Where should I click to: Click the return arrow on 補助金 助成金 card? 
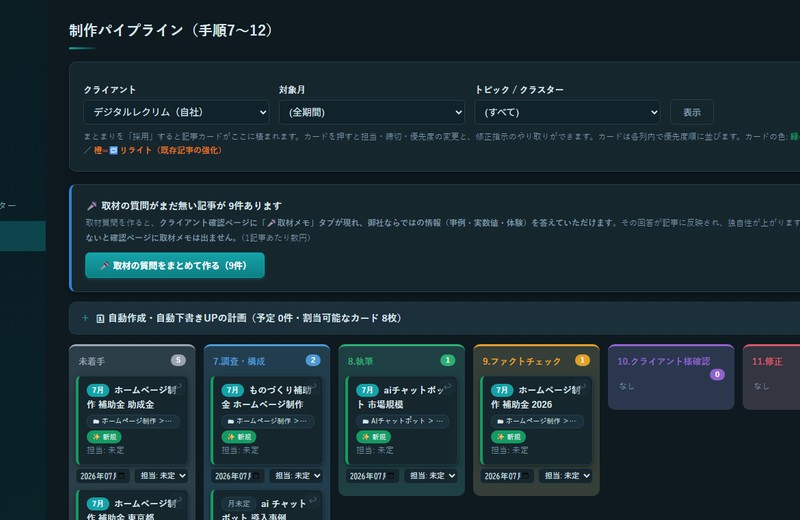[x=179, y=387]
